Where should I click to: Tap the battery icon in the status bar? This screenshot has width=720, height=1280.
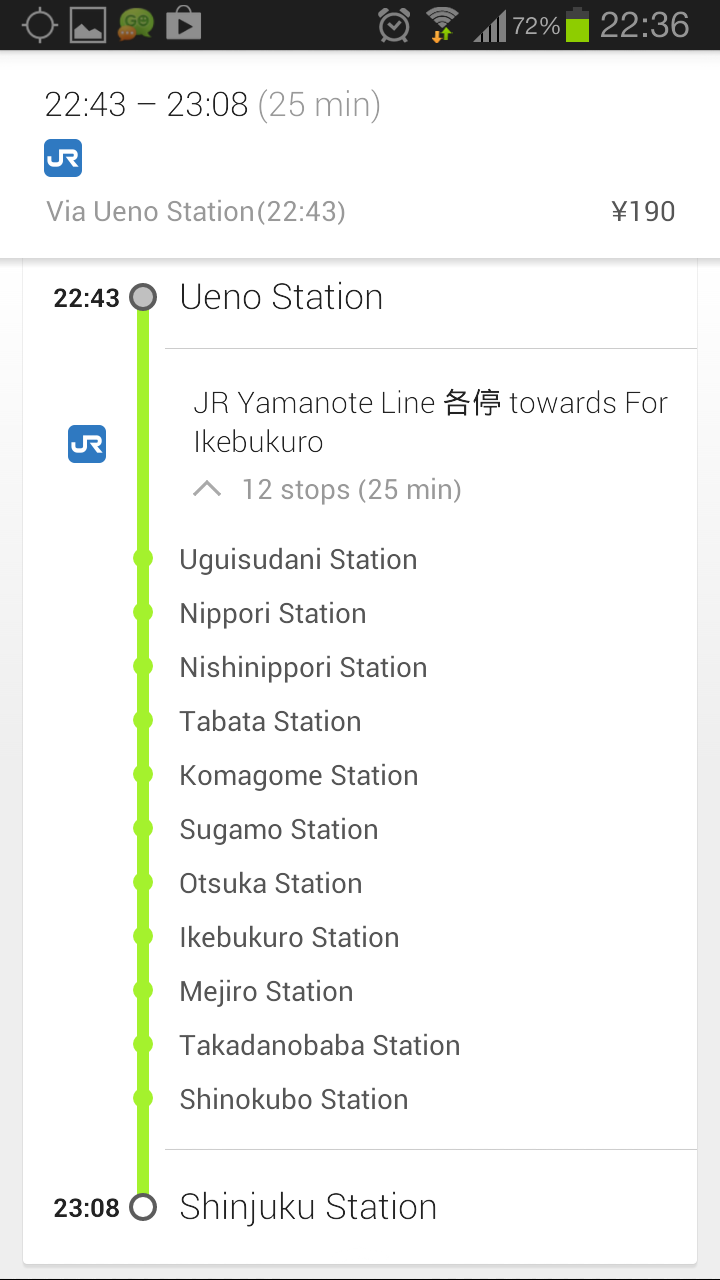[577, 24]
